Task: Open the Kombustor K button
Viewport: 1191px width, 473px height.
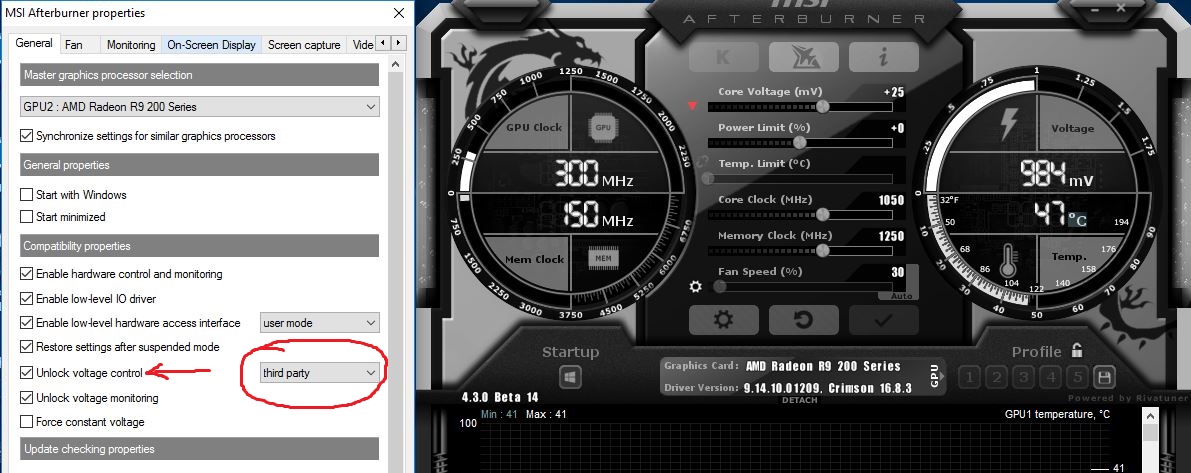Action: 723,57
